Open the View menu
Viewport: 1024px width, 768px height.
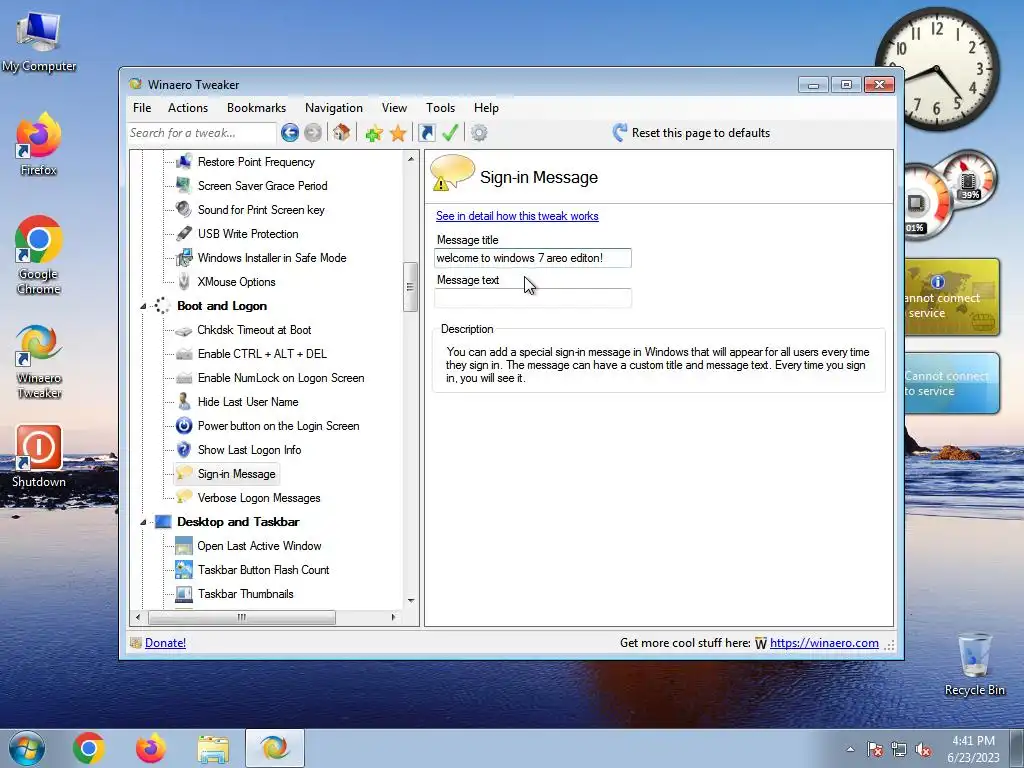[394, 108]
